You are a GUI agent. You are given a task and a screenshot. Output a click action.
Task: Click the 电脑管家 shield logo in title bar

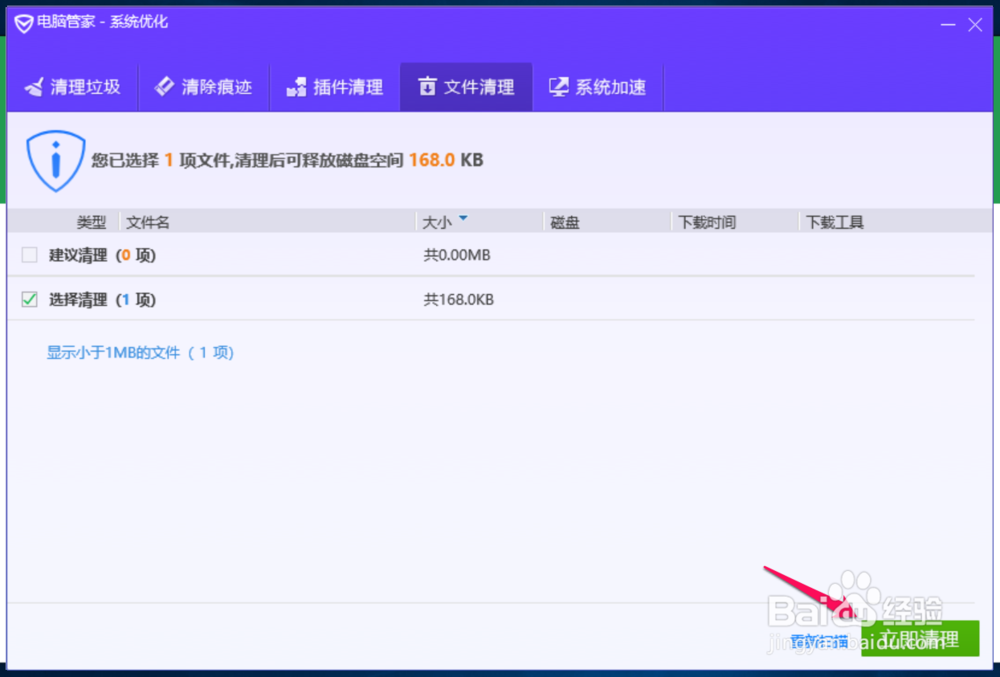point(23,20)
